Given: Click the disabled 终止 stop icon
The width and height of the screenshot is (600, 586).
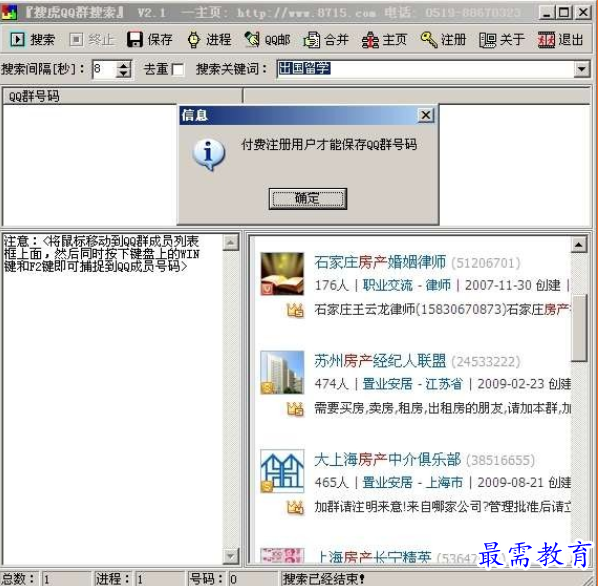Looking at the screenshot, I should click(76, 39).
